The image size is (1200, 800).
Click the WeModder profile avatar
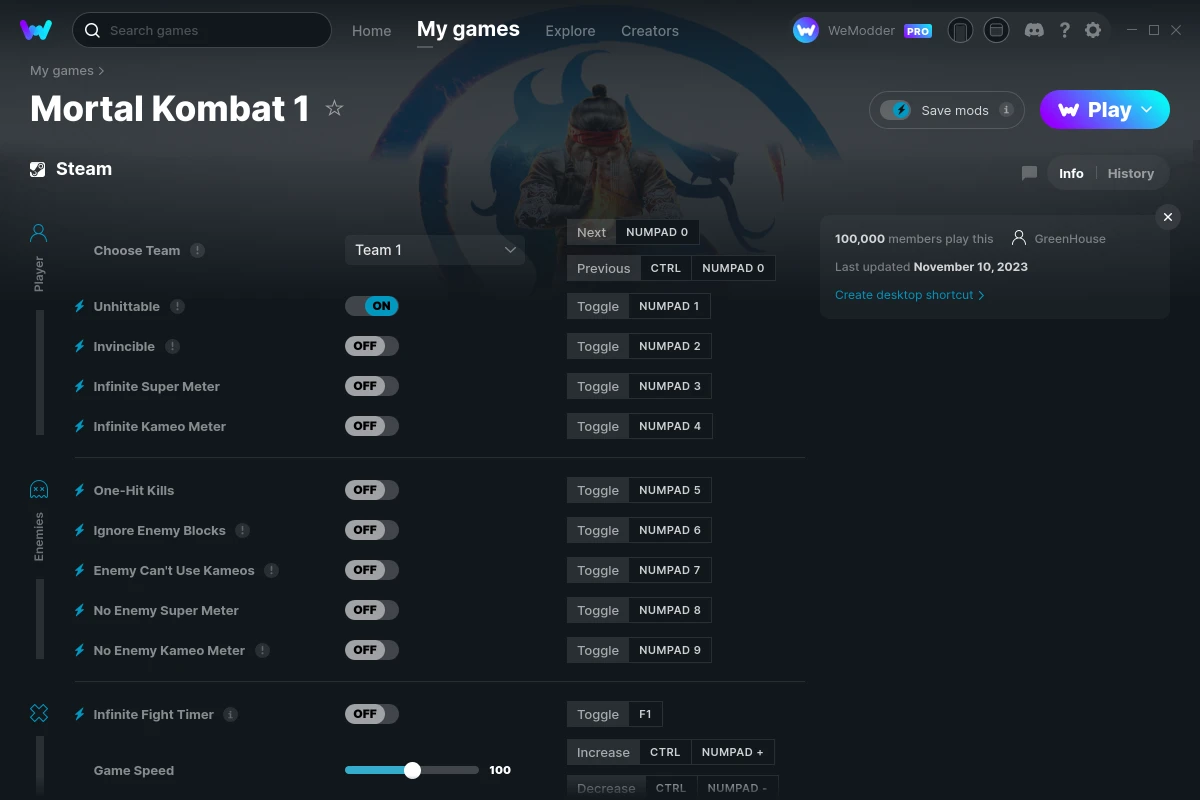[x=806, y=31]
